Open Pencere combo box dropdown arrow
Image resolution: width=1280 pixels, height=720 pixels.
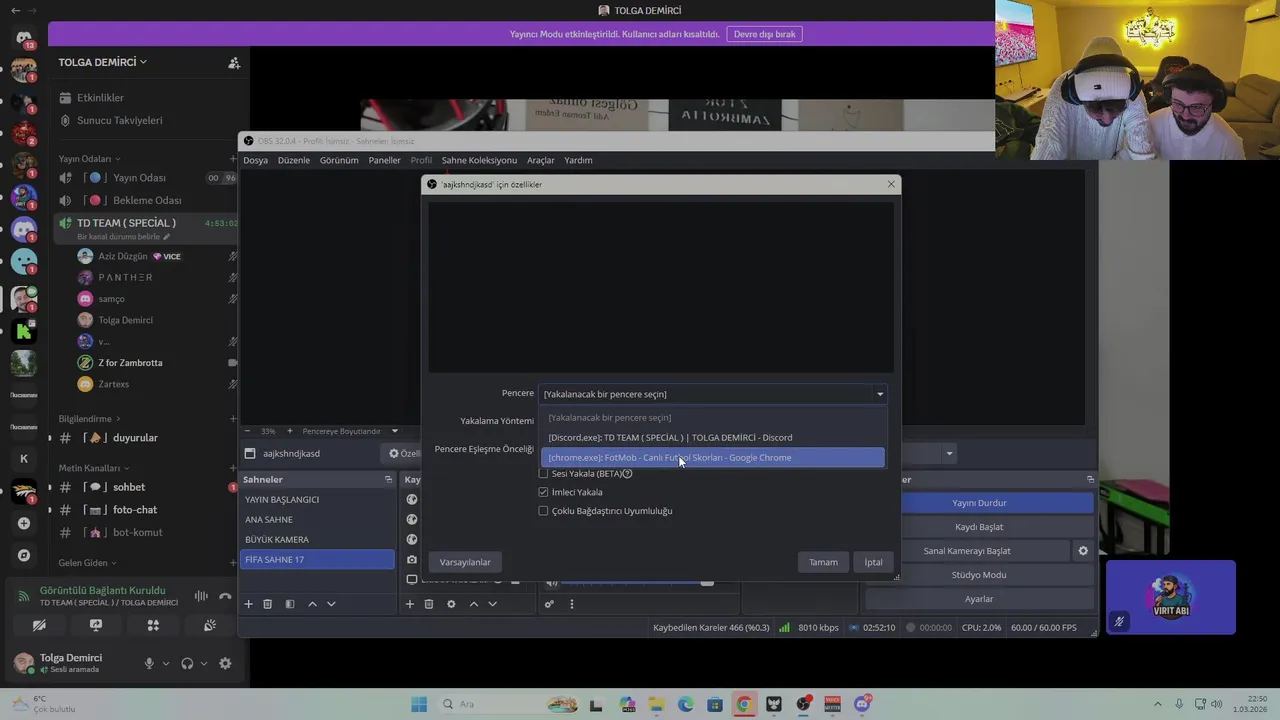pyautogui.click(x=880, y=394)
